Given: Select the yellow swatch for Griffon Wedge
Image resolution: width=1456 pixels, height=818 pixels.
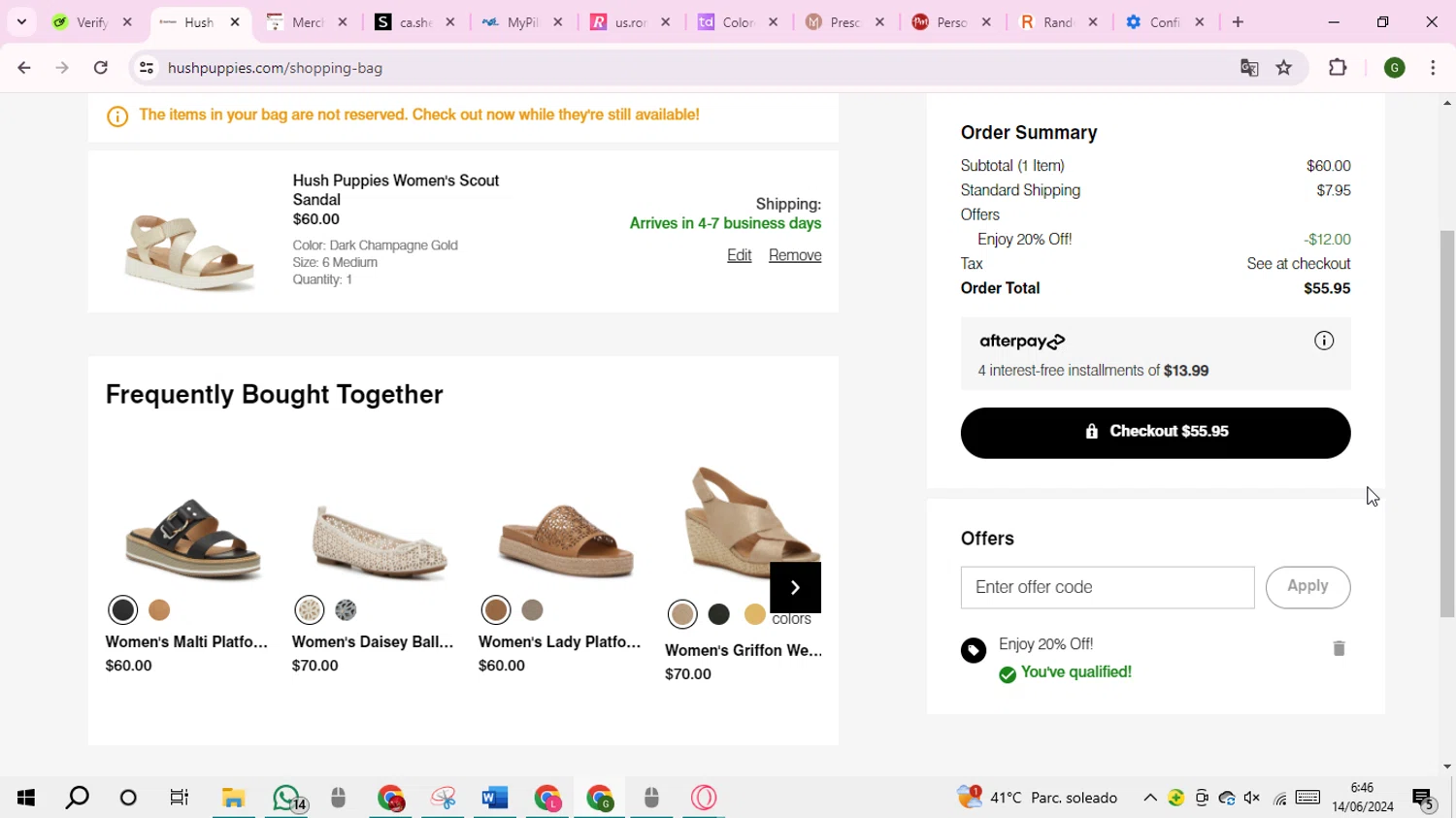Looking at the screenshot, I should 755,614.
